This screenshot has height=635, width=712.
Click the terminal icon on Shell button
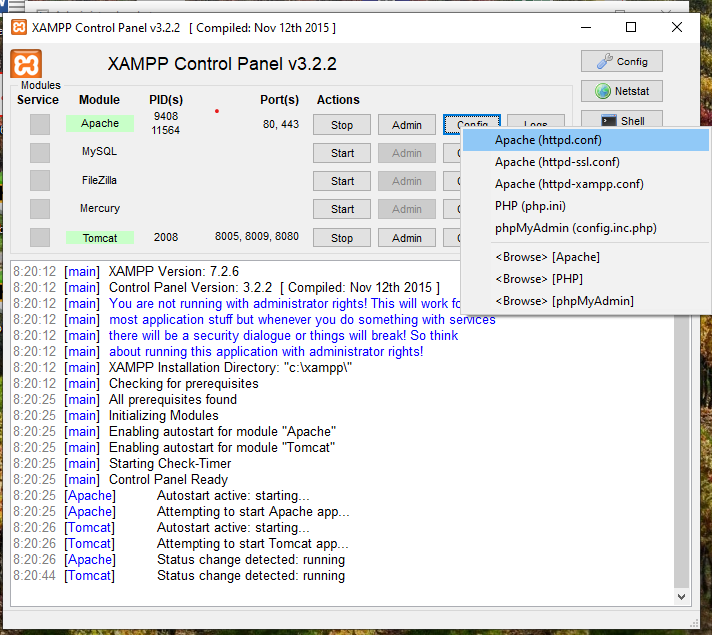point(608,121)
